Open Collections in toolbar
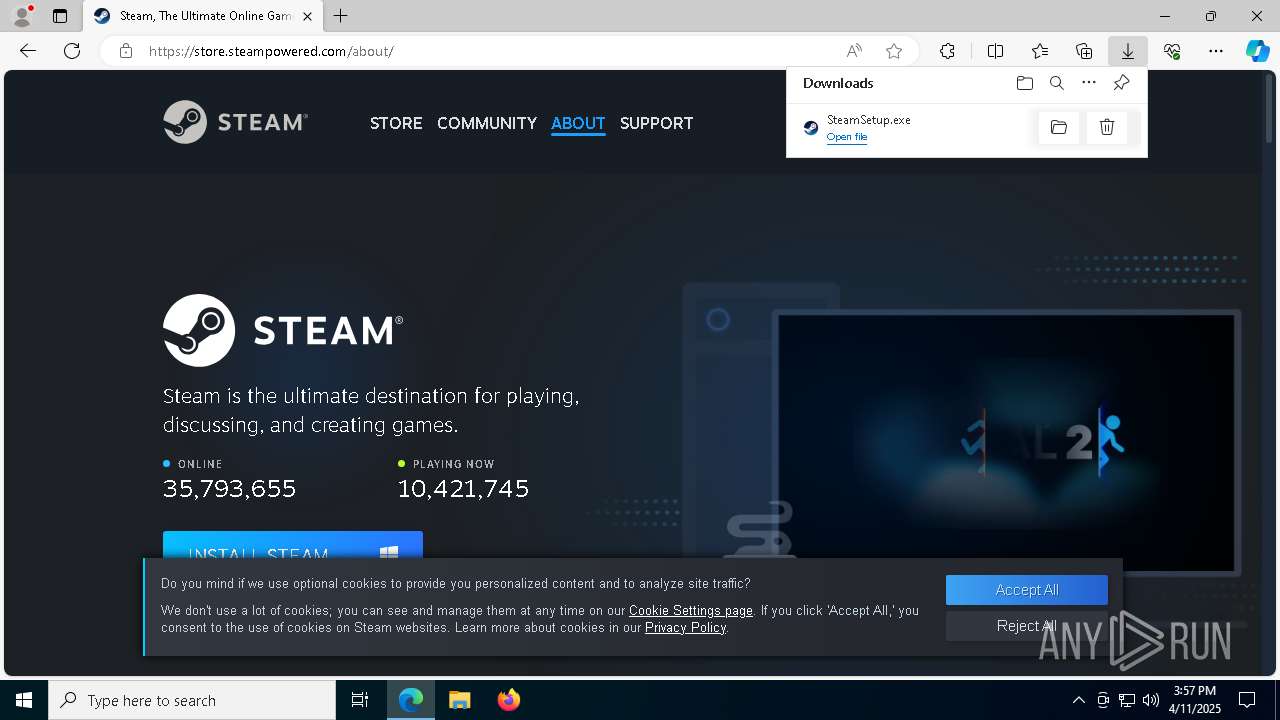The width and height of the screenshot is (1280, 720). click(x=1084, y=51)
